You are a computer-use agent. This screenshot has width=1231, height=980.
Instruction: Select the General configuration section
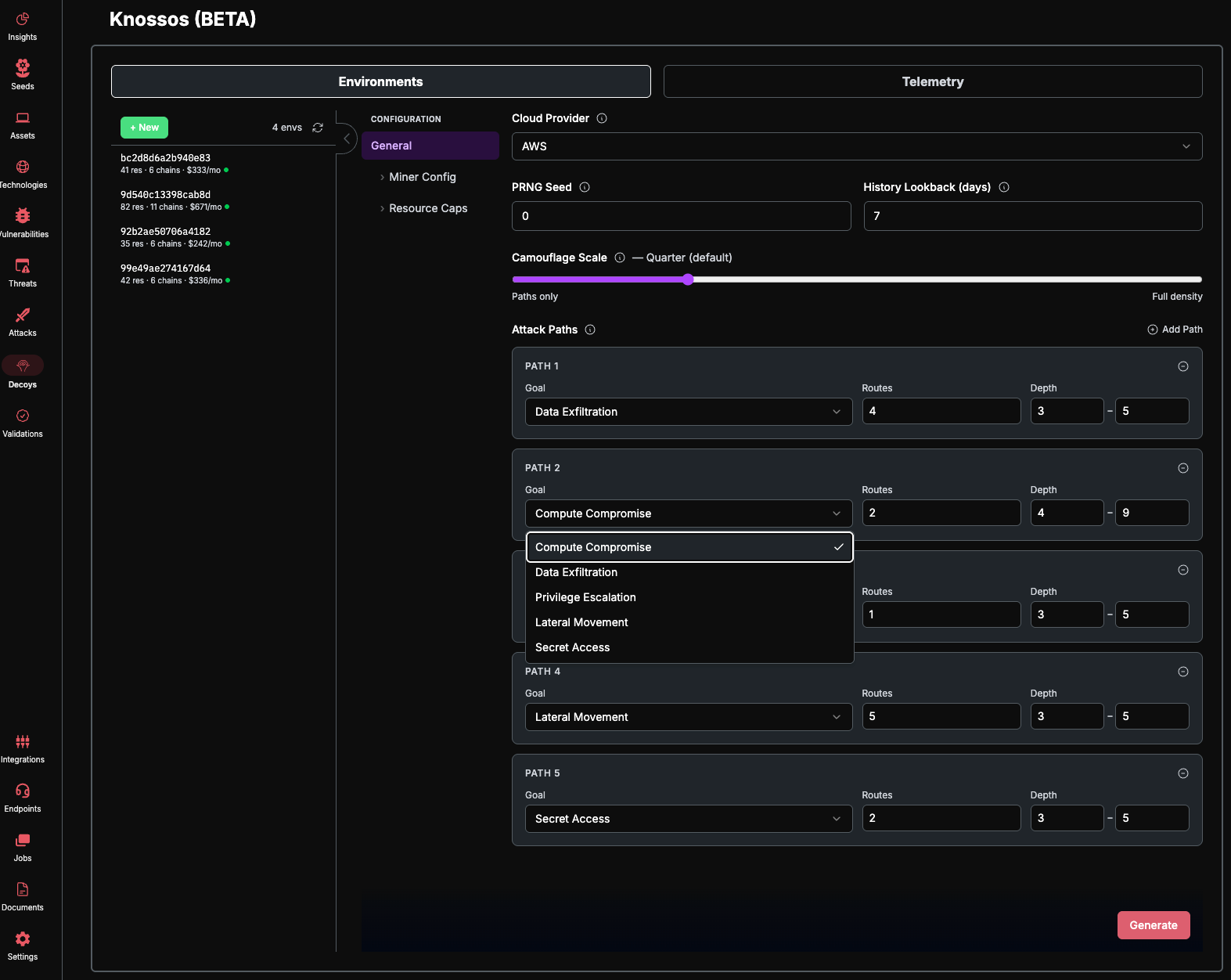pos(430,146)
